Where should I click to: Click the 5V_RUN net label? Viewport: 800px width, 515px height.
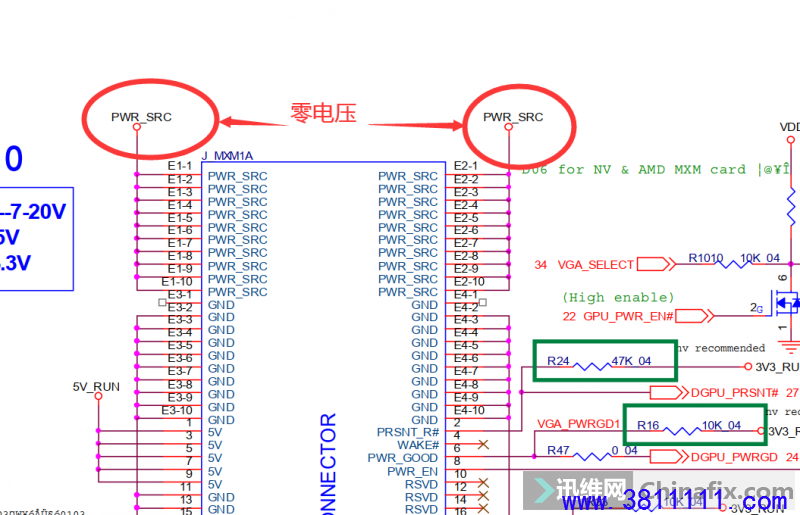[96, 387]
